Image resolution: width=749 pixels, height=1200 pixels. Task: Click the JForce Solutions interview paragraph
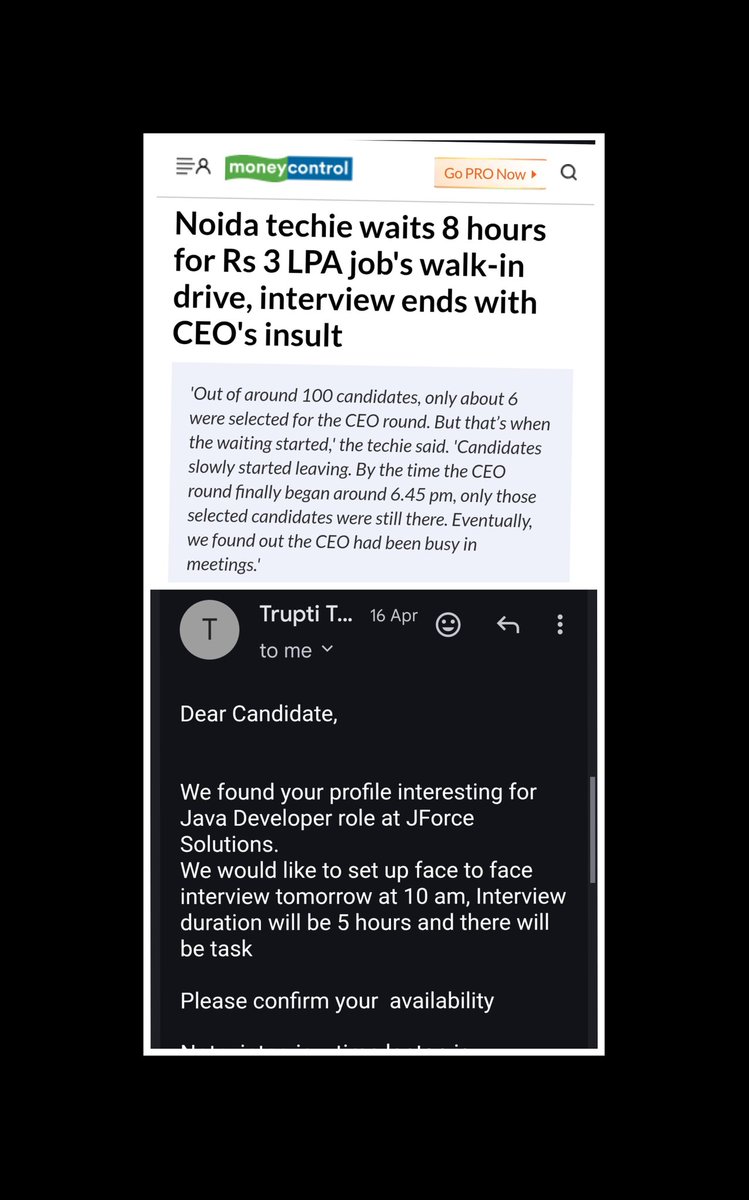coord(373,870)
